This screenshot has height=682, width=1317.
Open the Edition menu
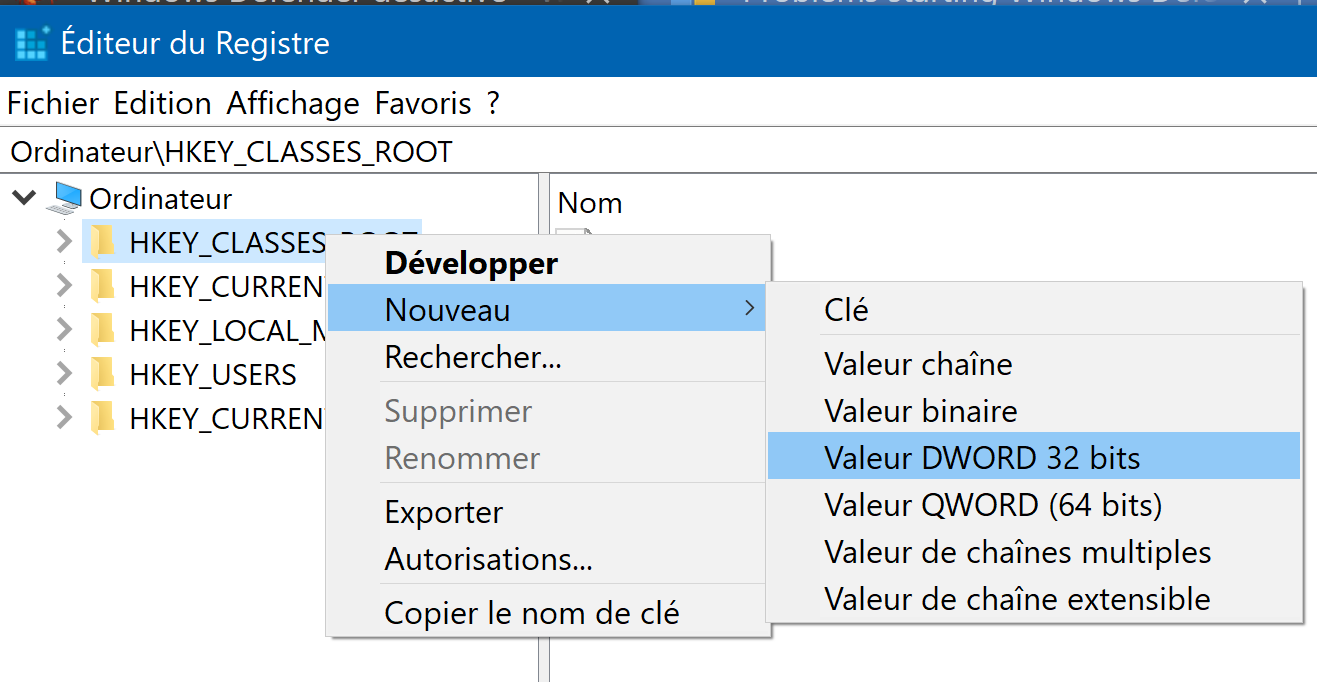click(162, 103)
